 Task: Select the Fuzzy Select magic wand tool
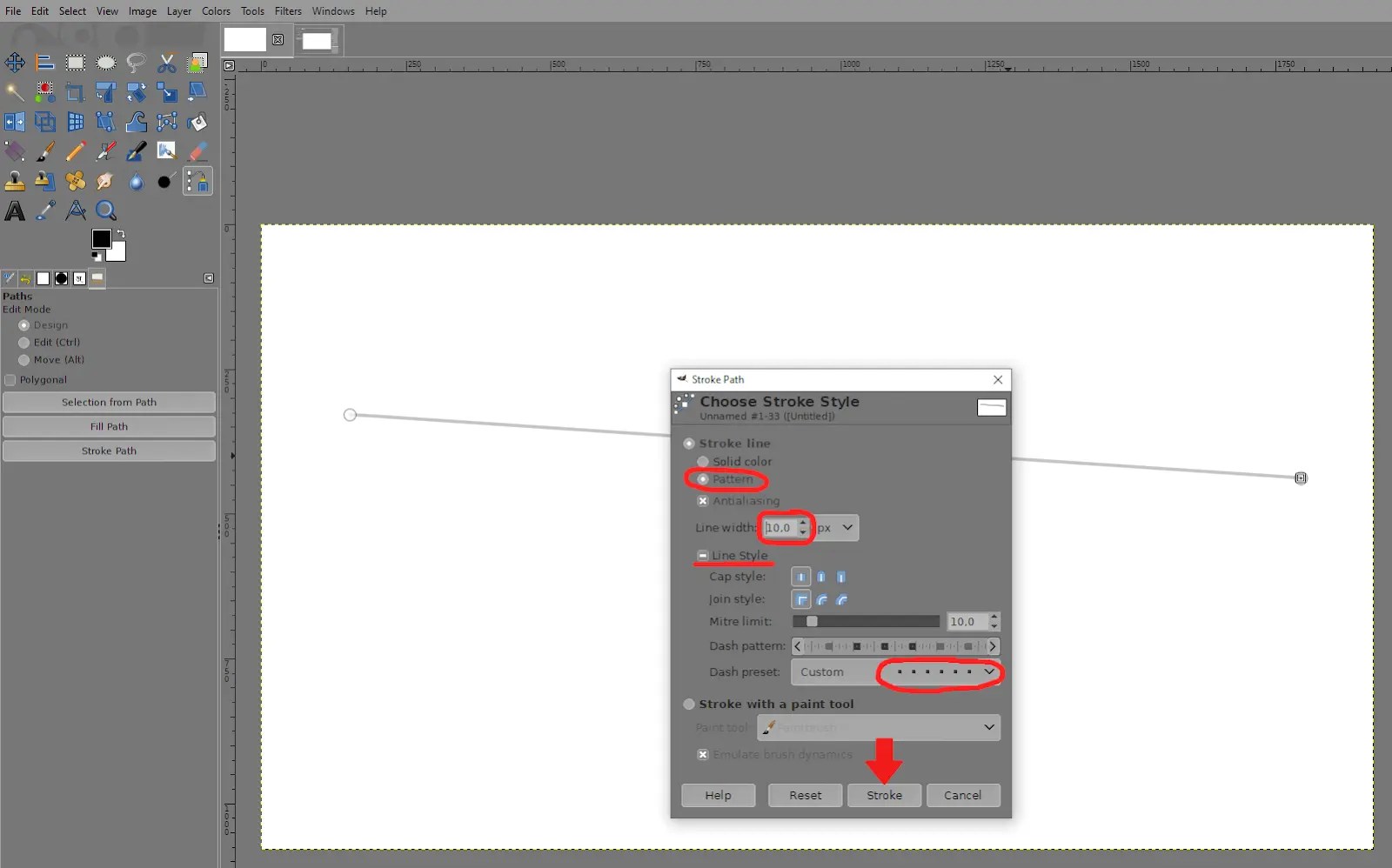pos(15,92)
